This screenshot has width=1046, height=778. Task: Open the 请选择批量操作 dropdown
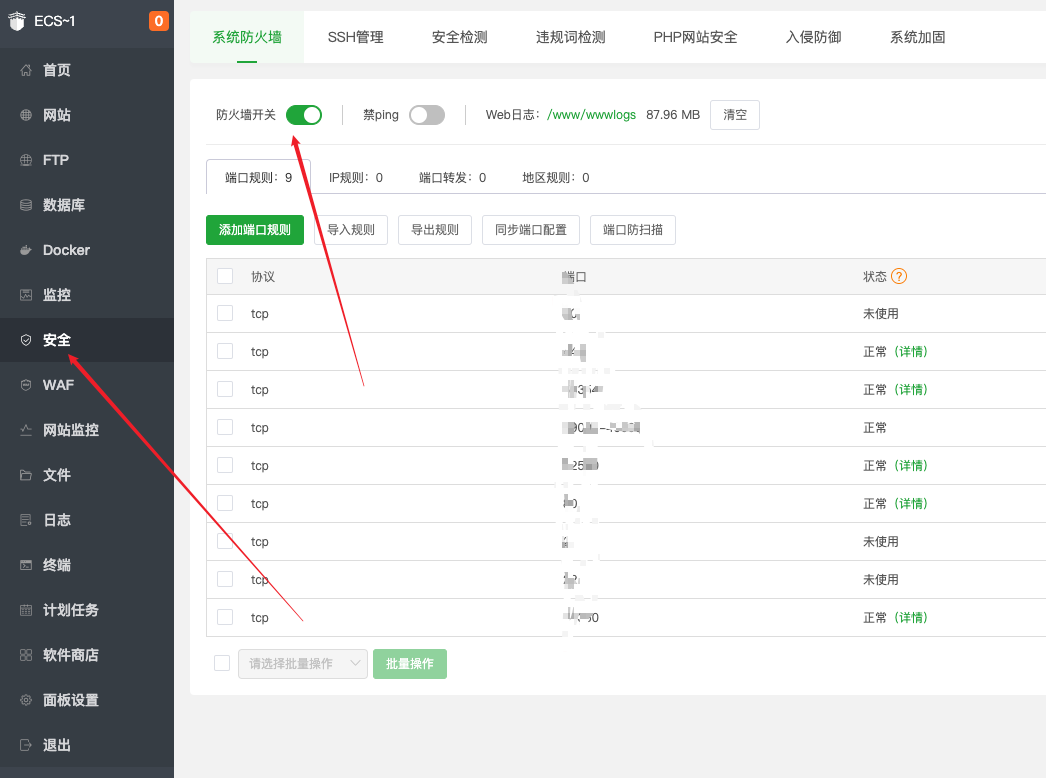click(x=302, y=664)
